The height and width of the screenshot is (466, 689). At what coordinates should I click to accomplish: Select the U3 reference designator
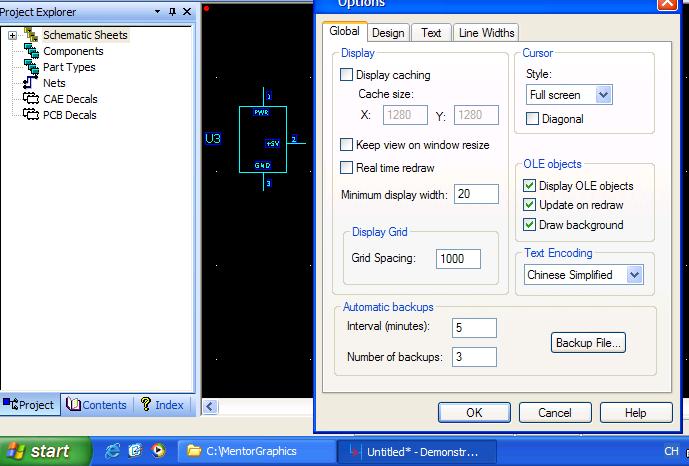coord(213,139)
